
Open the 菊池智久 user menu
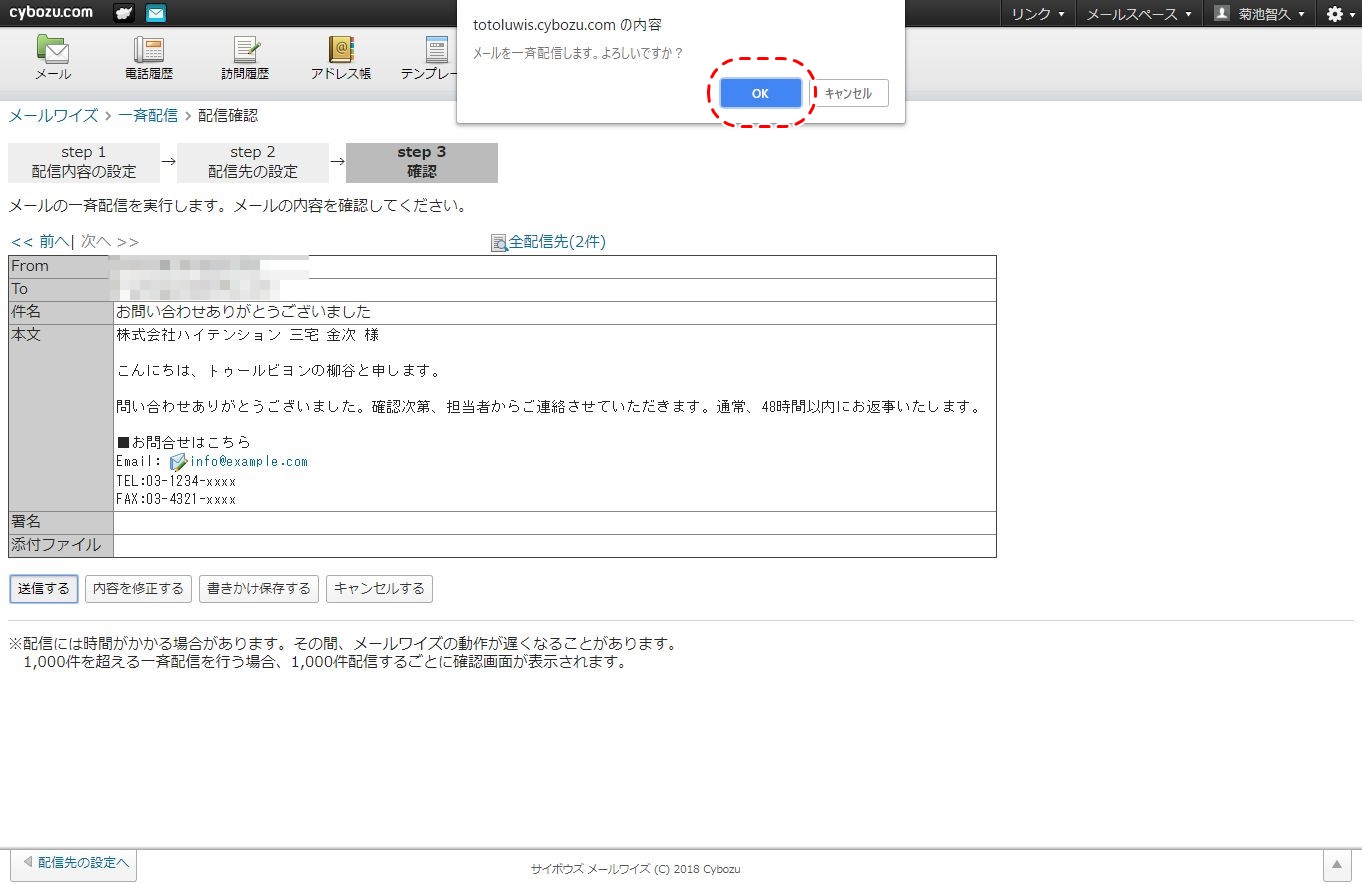pyautogui.click(x=1259, y=13)
